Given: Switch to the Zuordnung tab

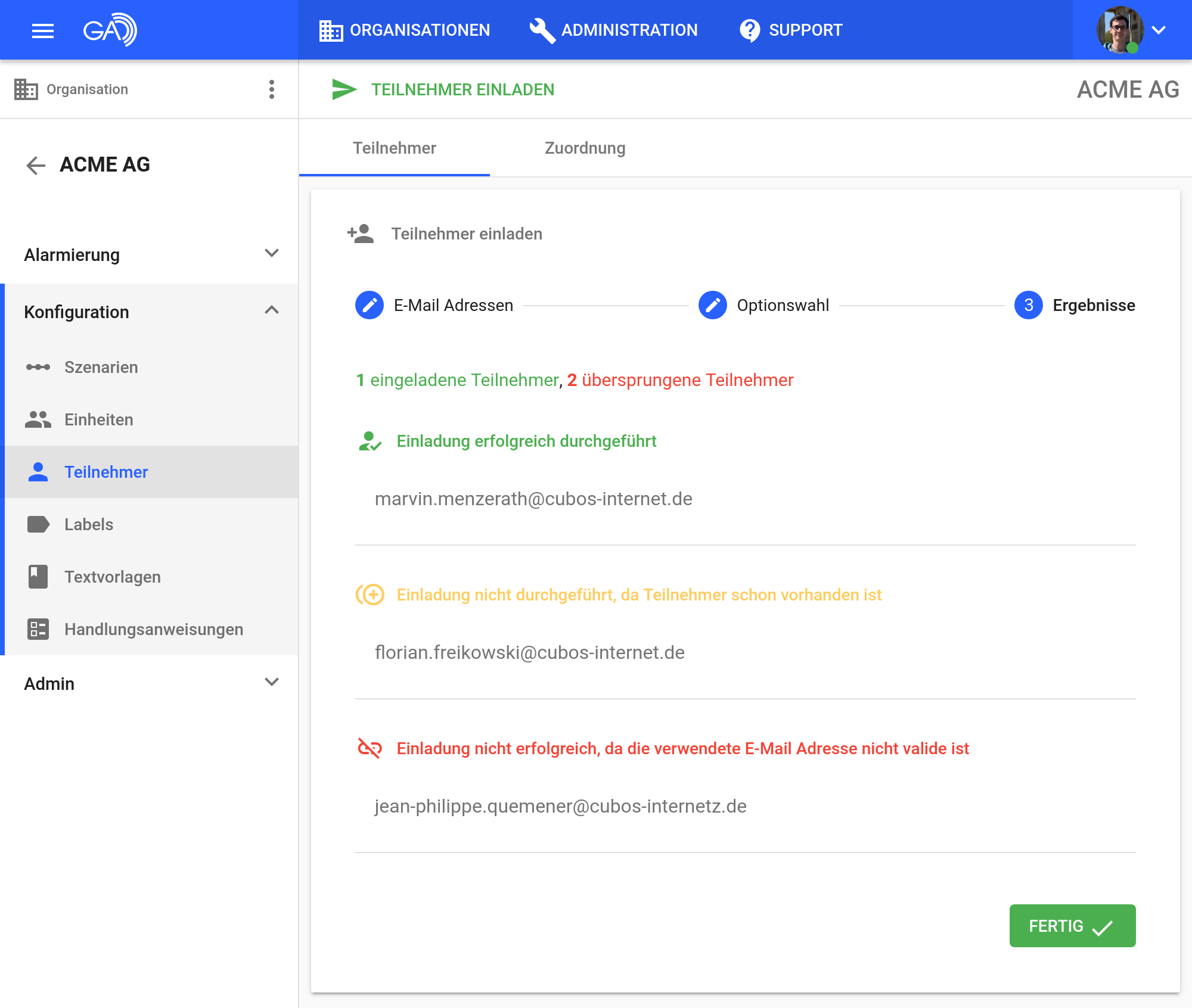Looking at the screenshot, I should pos(585,148).
